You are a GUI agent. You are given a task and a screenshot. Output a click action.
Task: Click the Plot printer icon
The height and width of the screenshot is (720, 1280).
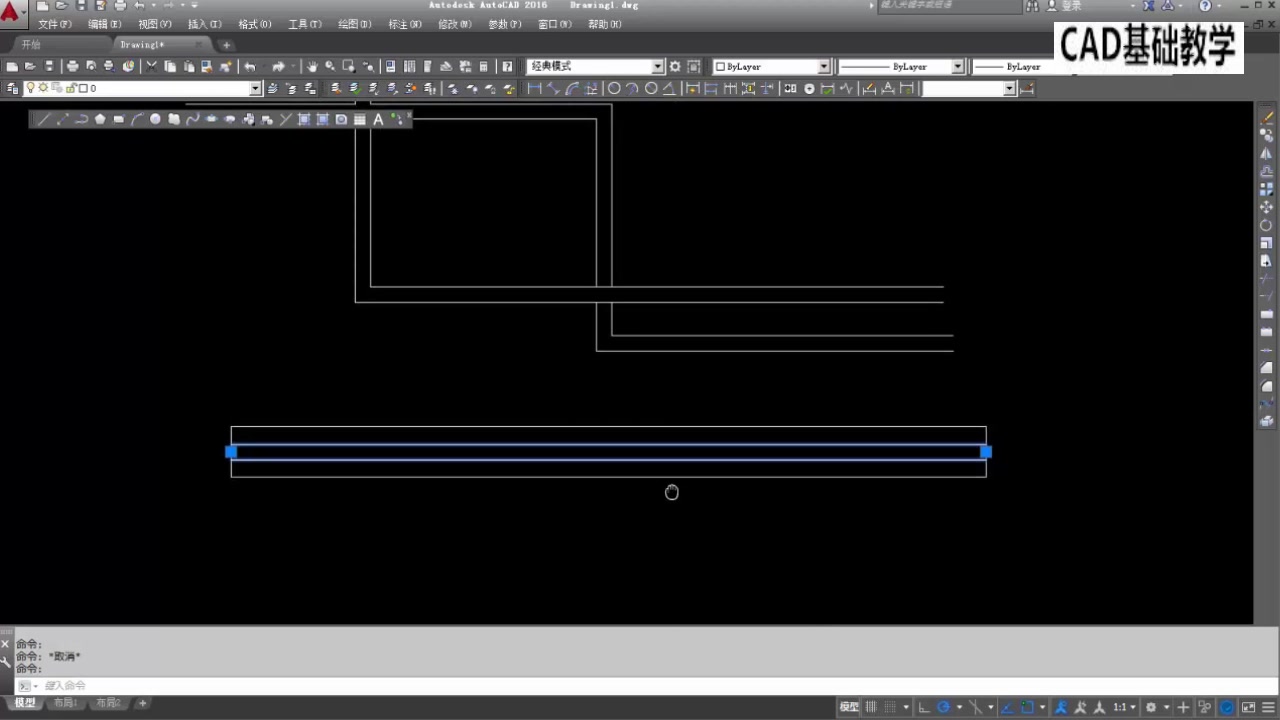coord(72,66)
